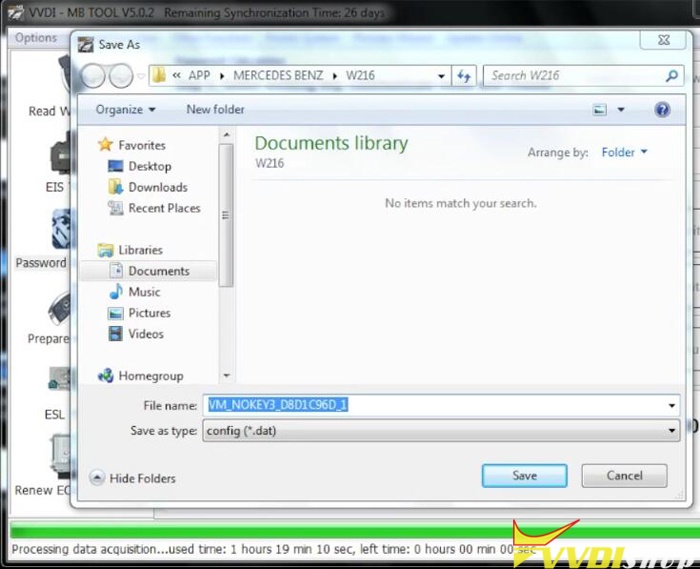Click the Favorites star icon

(x=105, y=145)
